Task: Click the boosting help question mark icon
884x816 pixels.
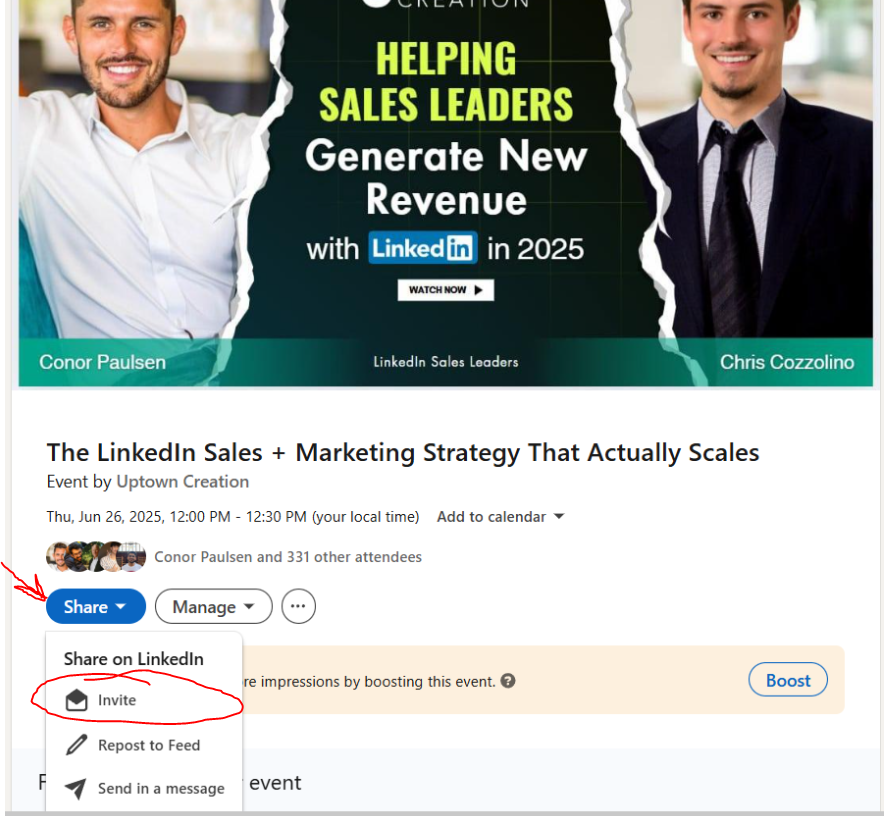Action: (508, 681)
